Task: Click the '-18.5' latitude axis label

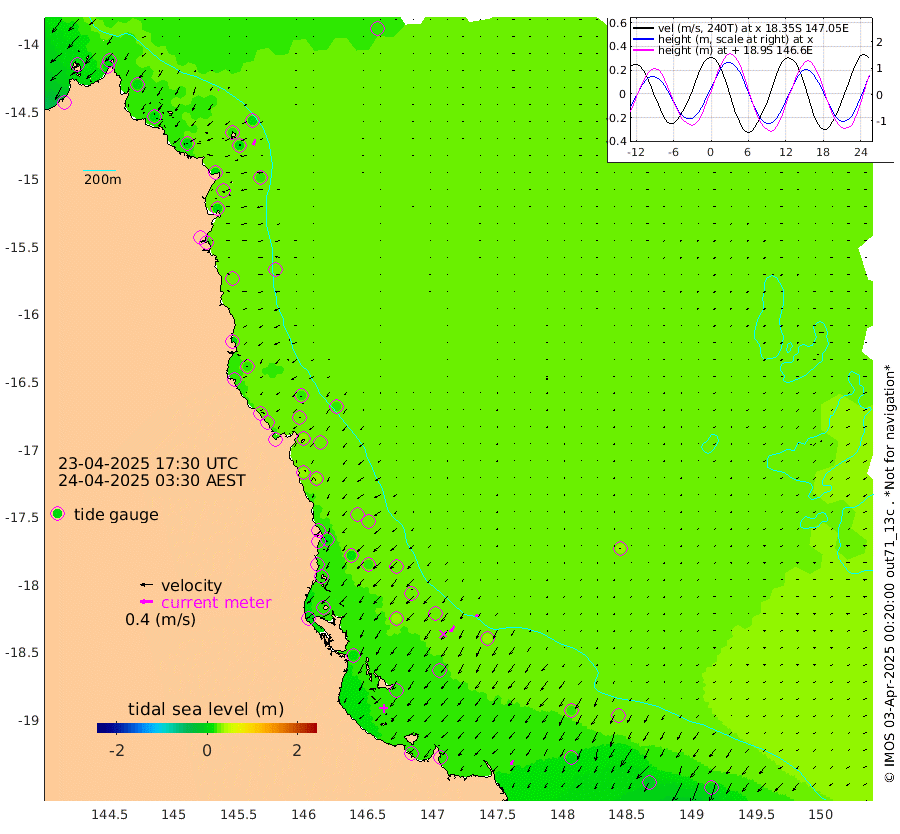Action: 22,653
